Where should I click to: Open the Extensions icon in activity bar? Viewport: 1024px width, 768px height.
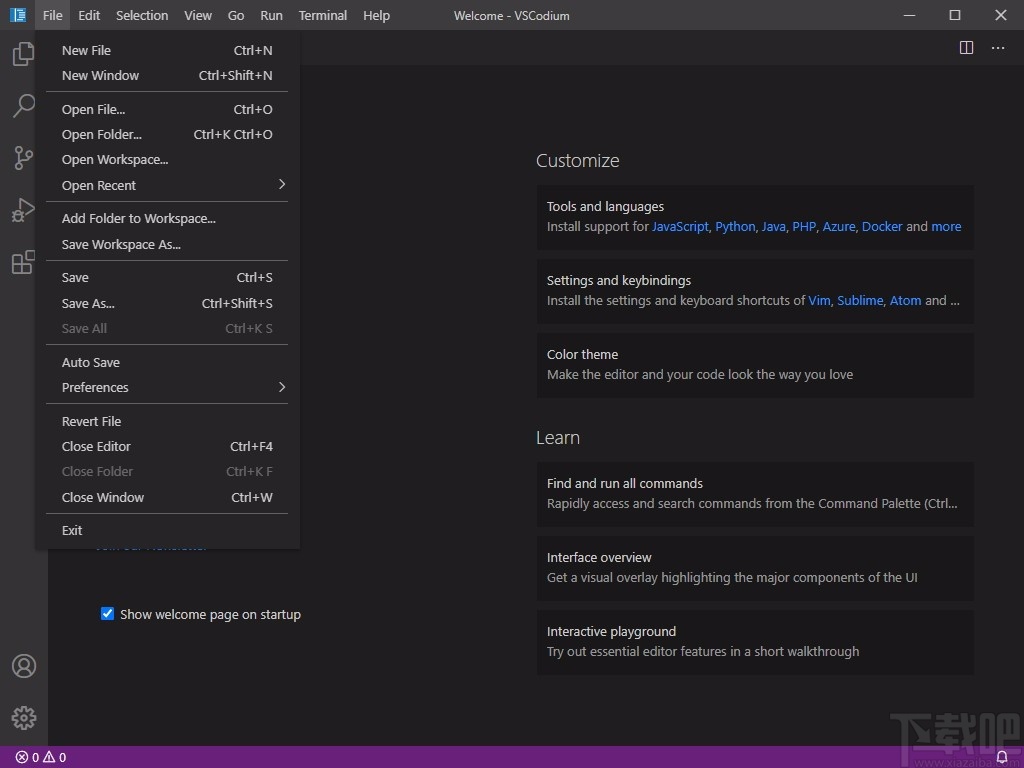(23, 262)
